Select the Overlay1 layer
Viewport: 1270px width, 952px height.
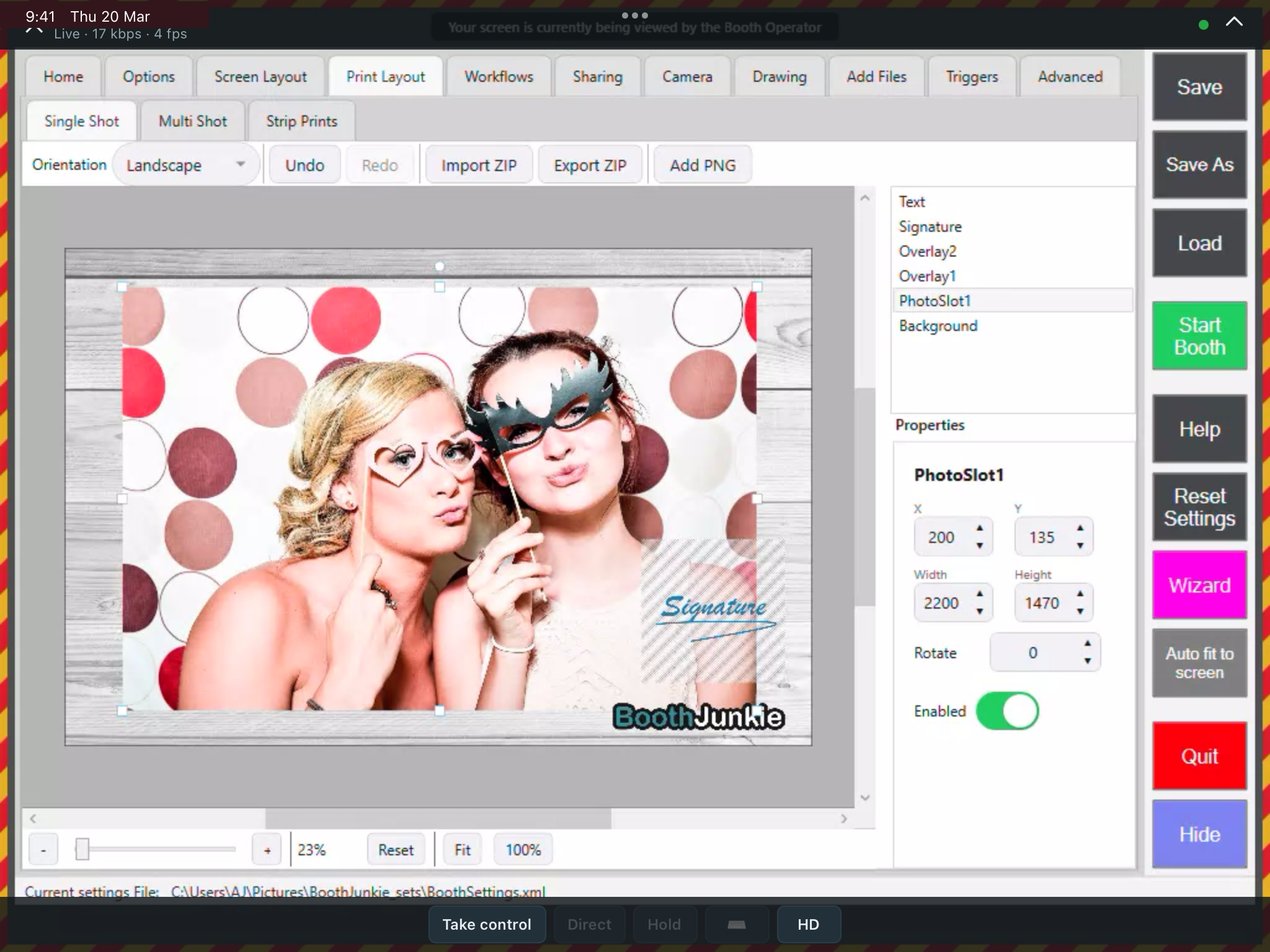point(1013,276)
